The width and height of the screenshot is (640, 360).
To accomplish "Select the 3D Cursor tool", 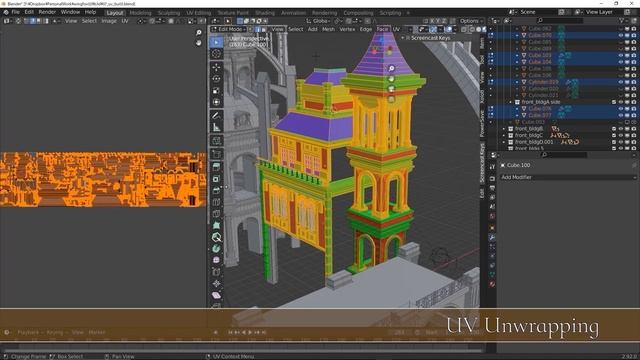I will [216, 54].
